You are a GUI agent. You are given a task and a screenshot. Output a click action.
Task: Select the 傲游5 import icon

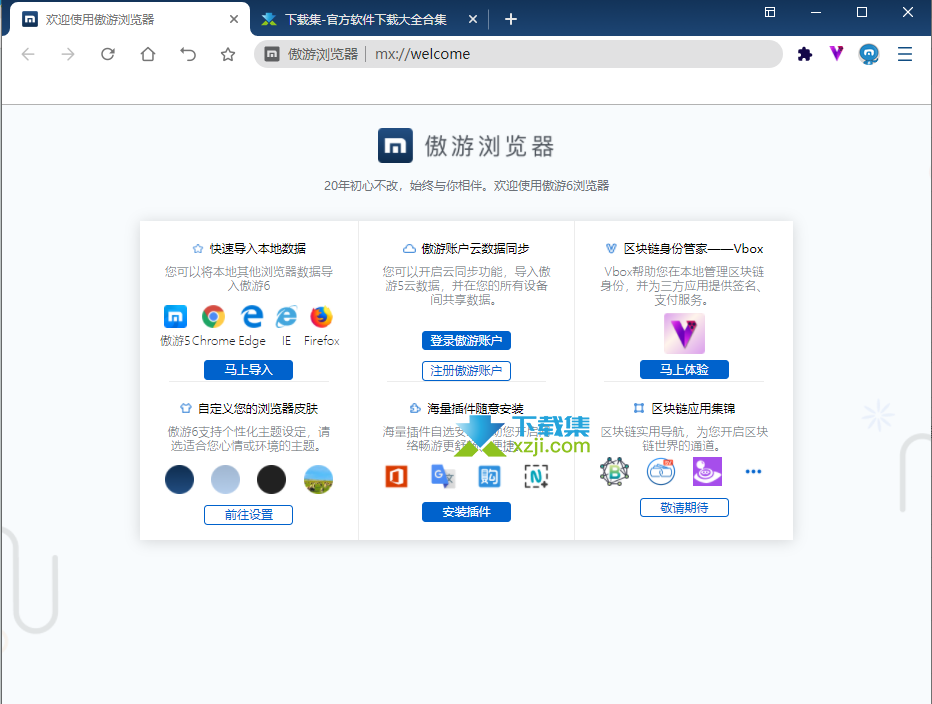[x=175, y=316]
